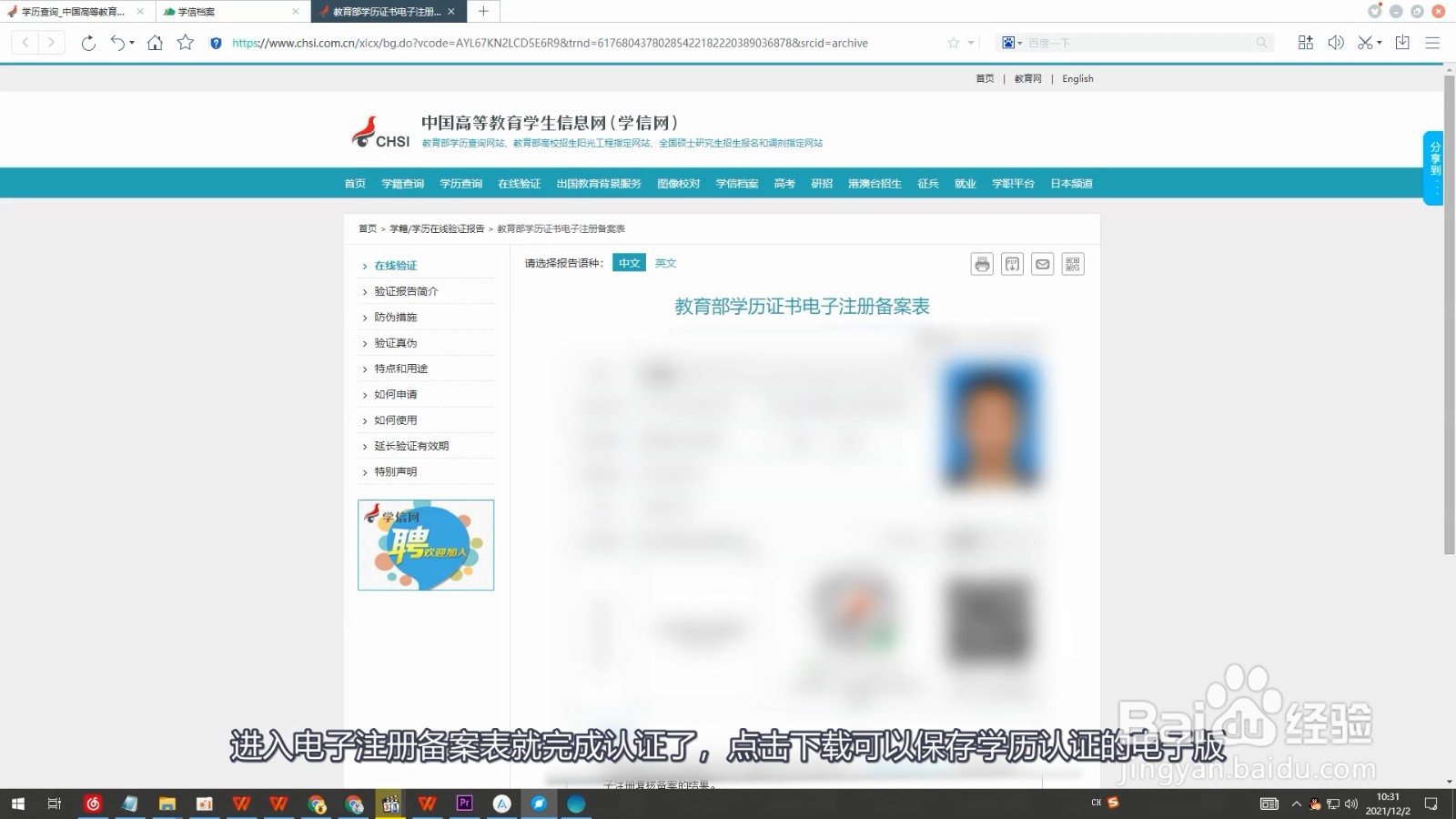Open Task View on taskbar
The height and width of the screenshot is (819, 1456).
click(x=55, y=804)
